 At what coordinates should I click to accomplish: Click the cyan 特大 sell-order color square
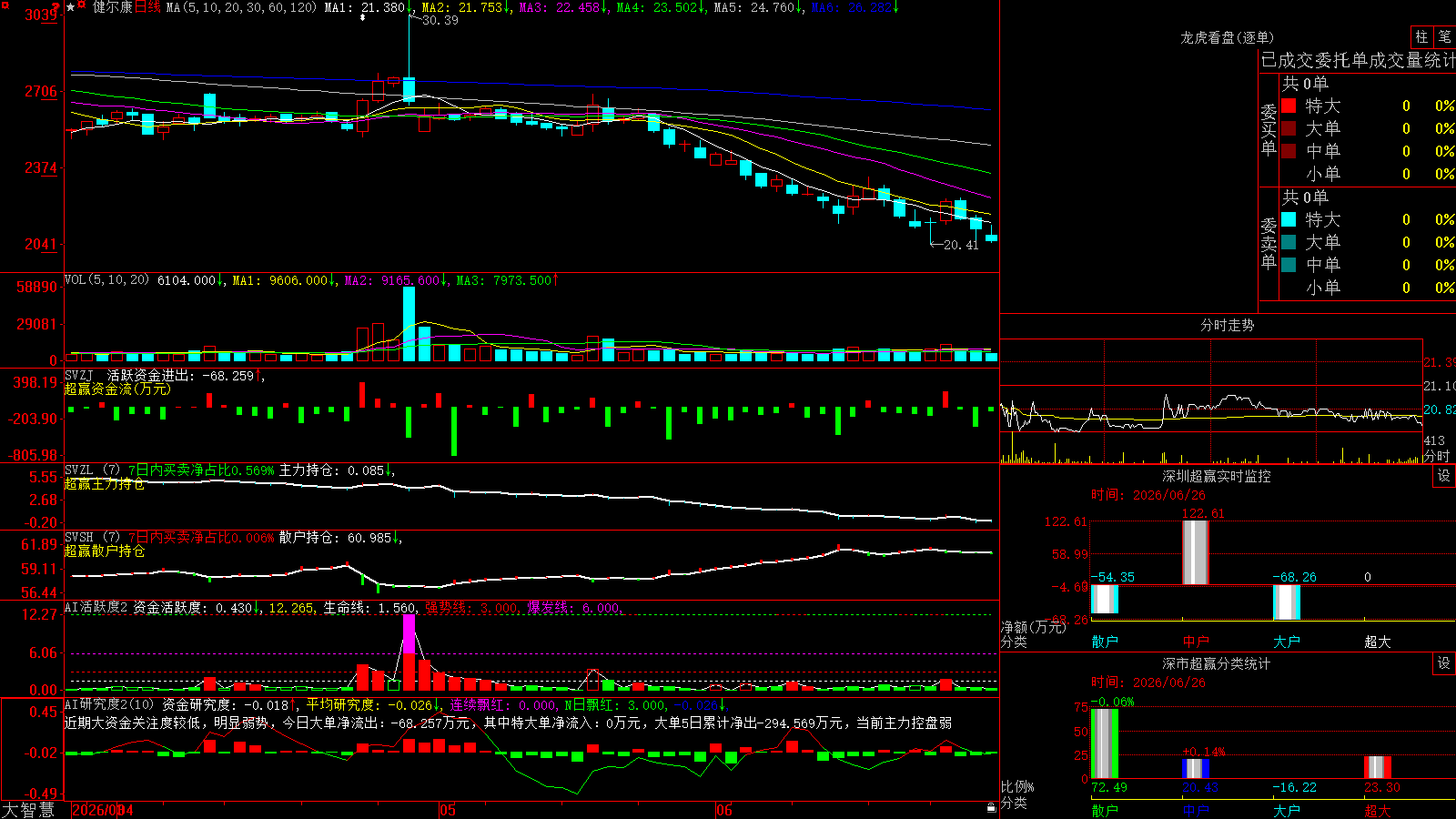[1289, 219]
